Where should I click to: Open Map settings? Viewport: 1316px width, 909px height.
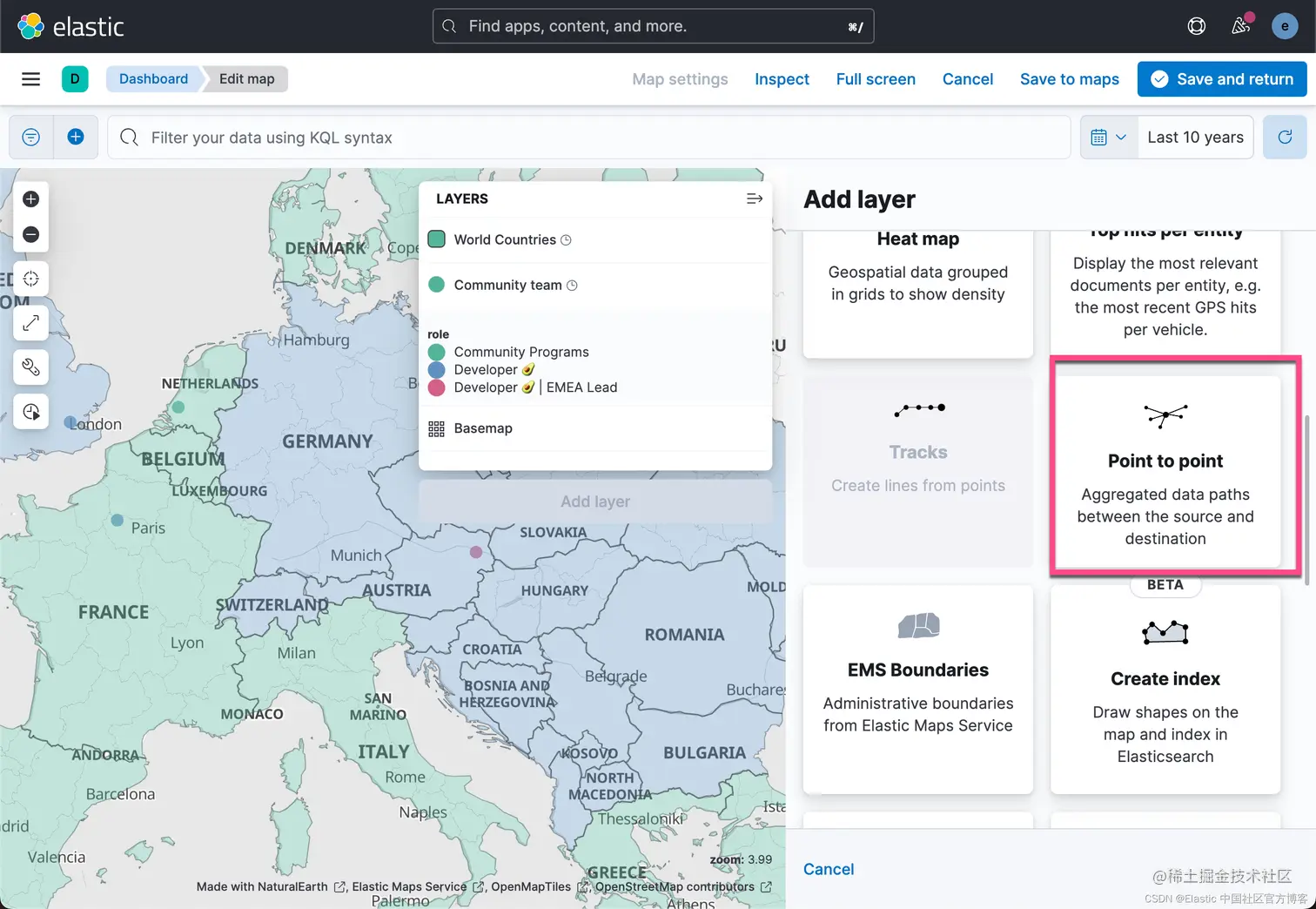pos(680,79)
